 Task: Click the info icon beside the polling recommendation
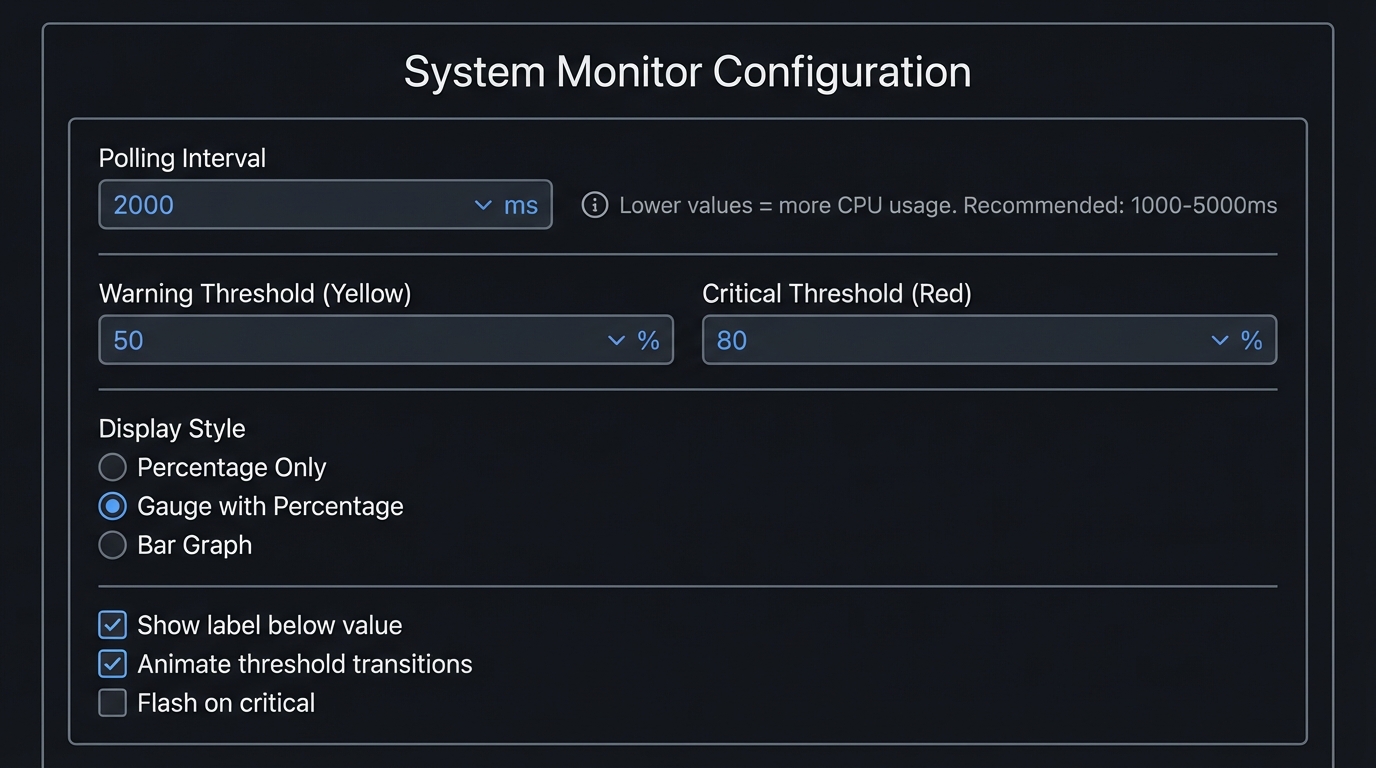594,205
